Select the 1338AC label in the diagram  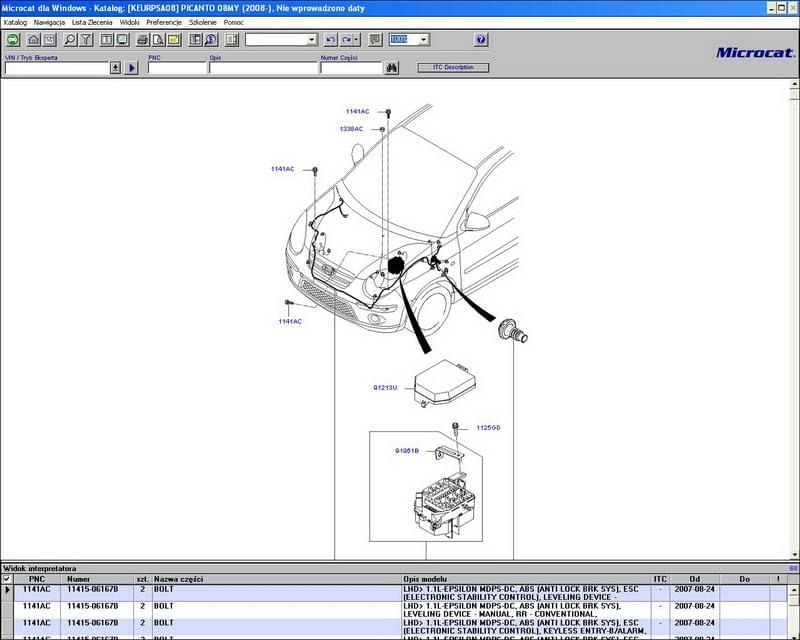[352, 129]
